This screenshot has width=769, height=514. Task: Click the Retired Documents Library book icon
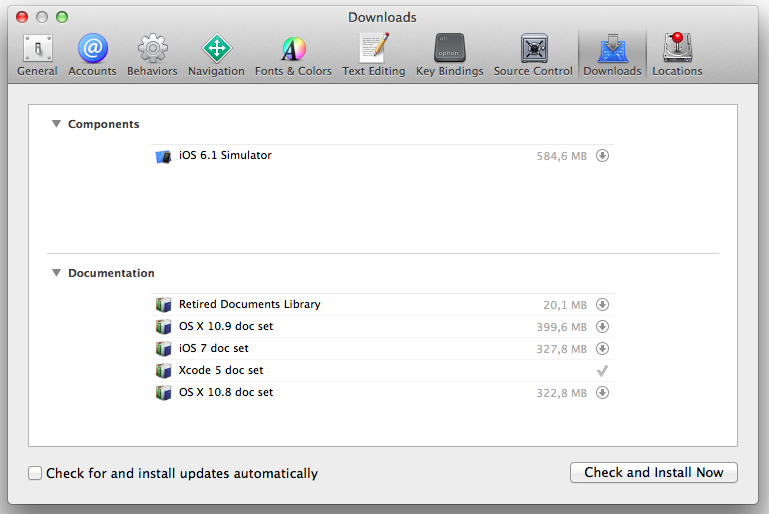[x=163, y=305]
